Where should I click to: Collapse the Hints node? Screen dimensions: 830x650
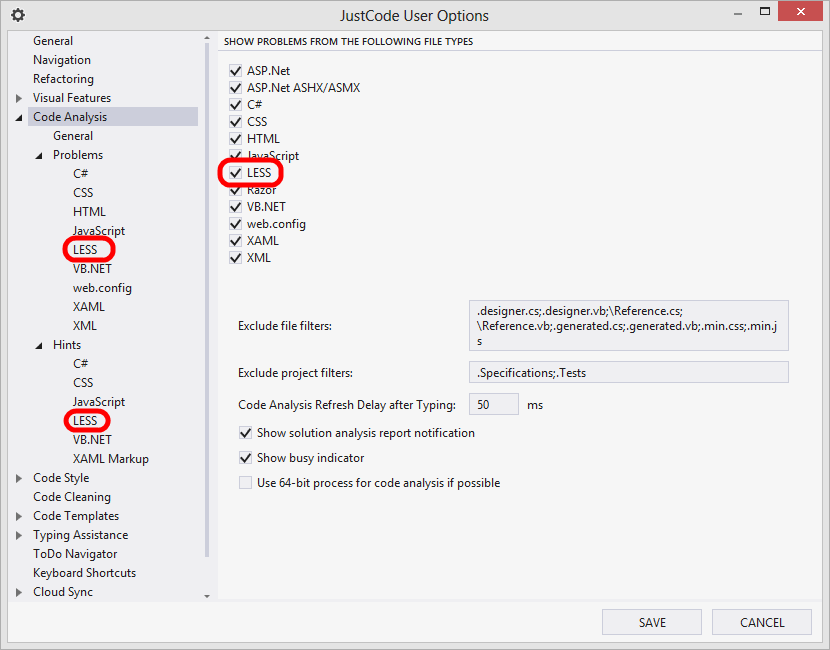[39, 346]
